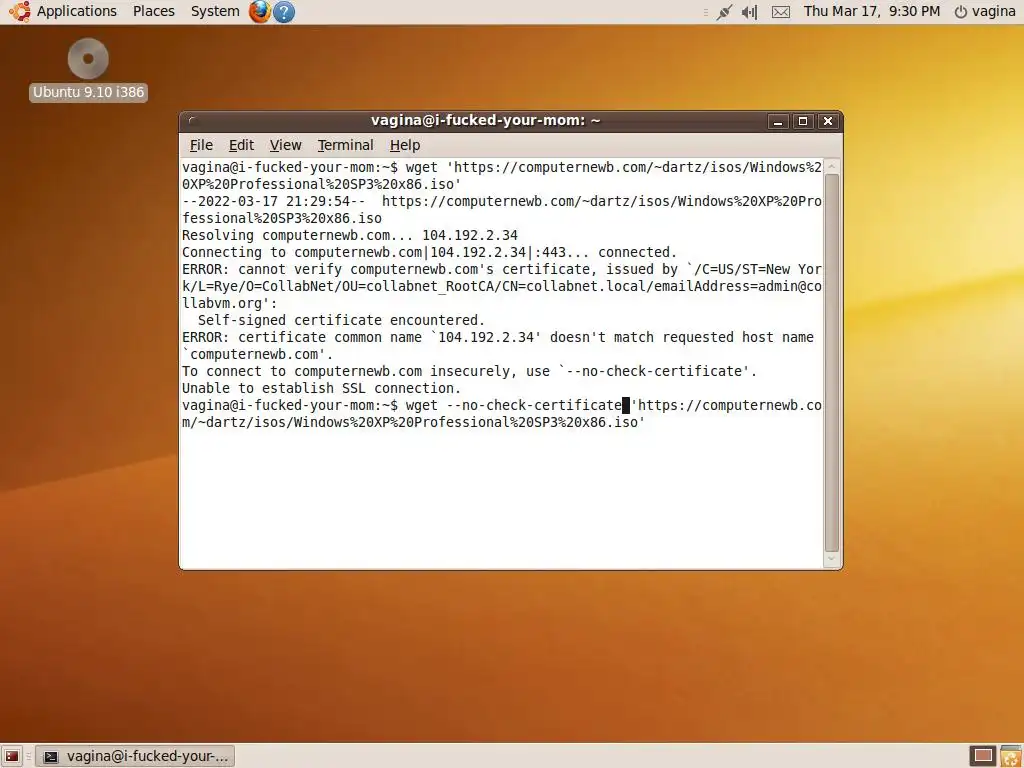
Task: Click 'Unable to establish SSL connection.' text
Action: click(321, 388)
